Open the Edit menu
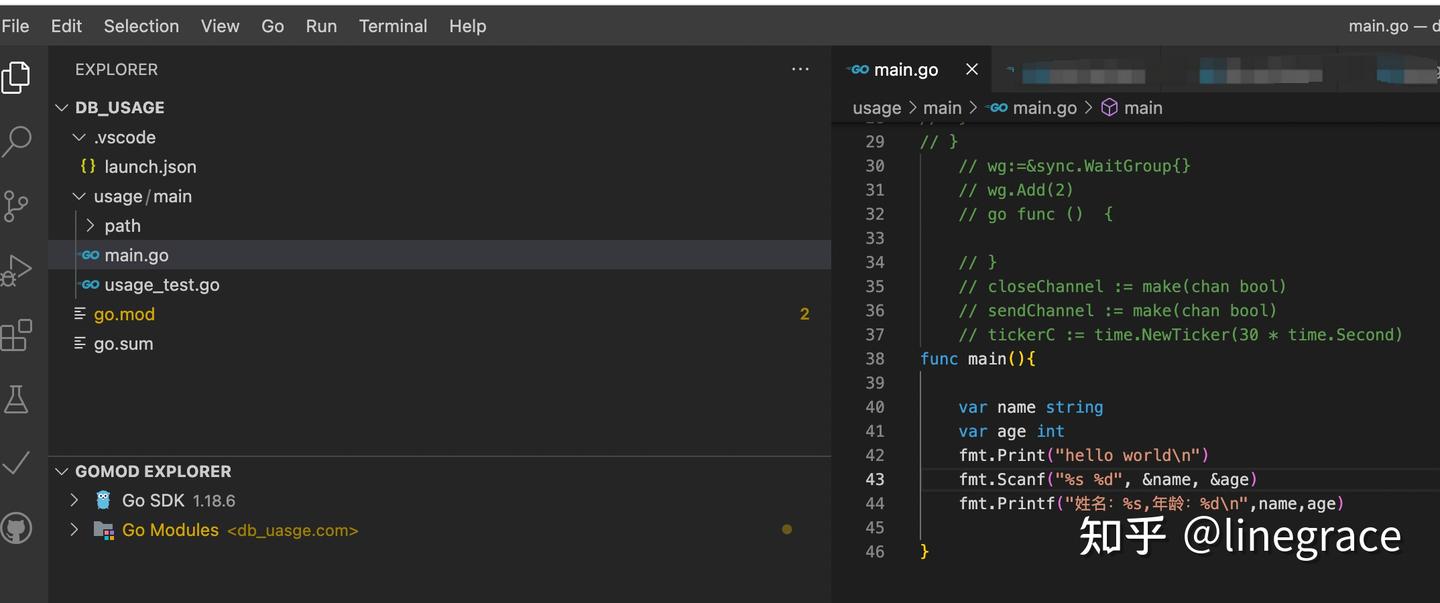Viewport: 1440px width, 603px height. click(66, 26)
